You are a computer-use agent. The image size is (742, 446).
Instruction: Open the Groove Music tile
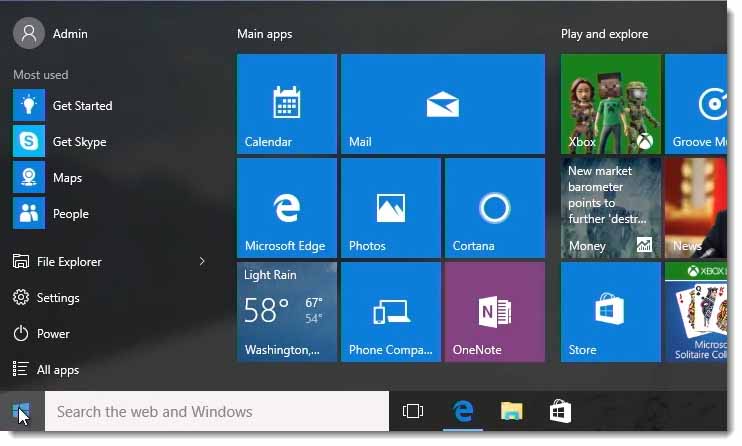(696, 104)
